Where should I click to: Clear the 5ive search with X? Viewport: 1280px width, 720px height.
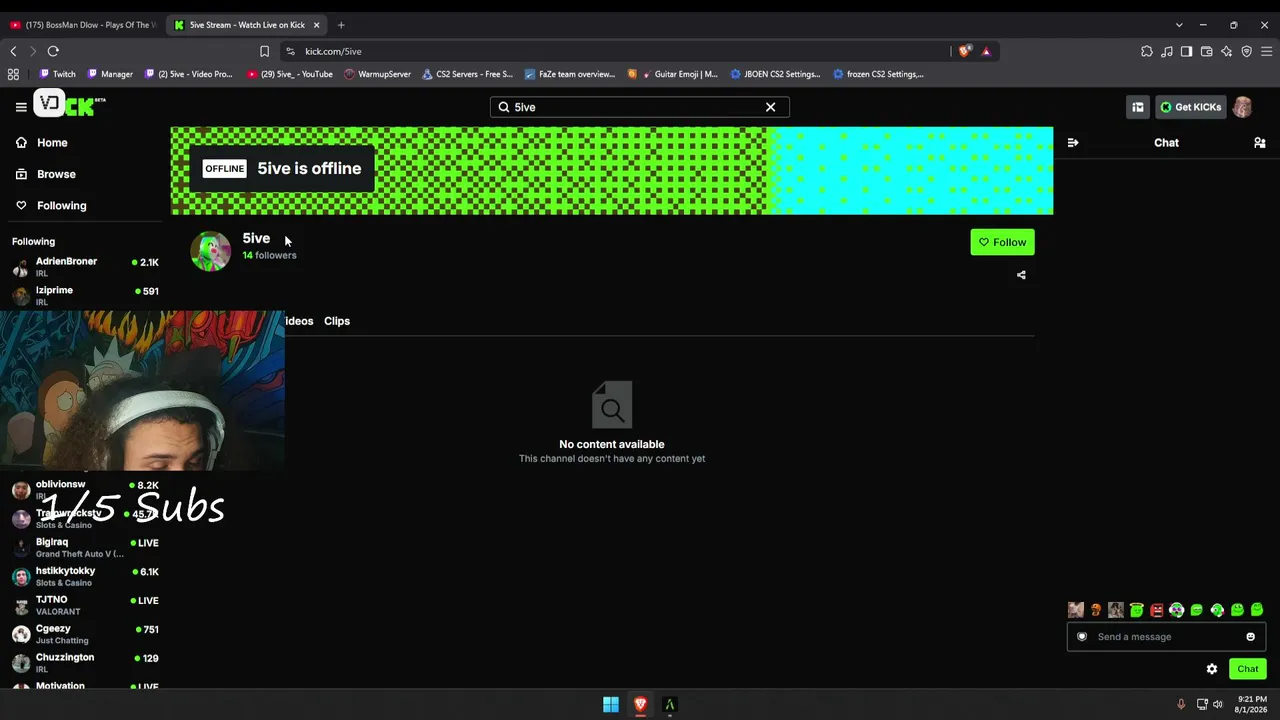770,107
